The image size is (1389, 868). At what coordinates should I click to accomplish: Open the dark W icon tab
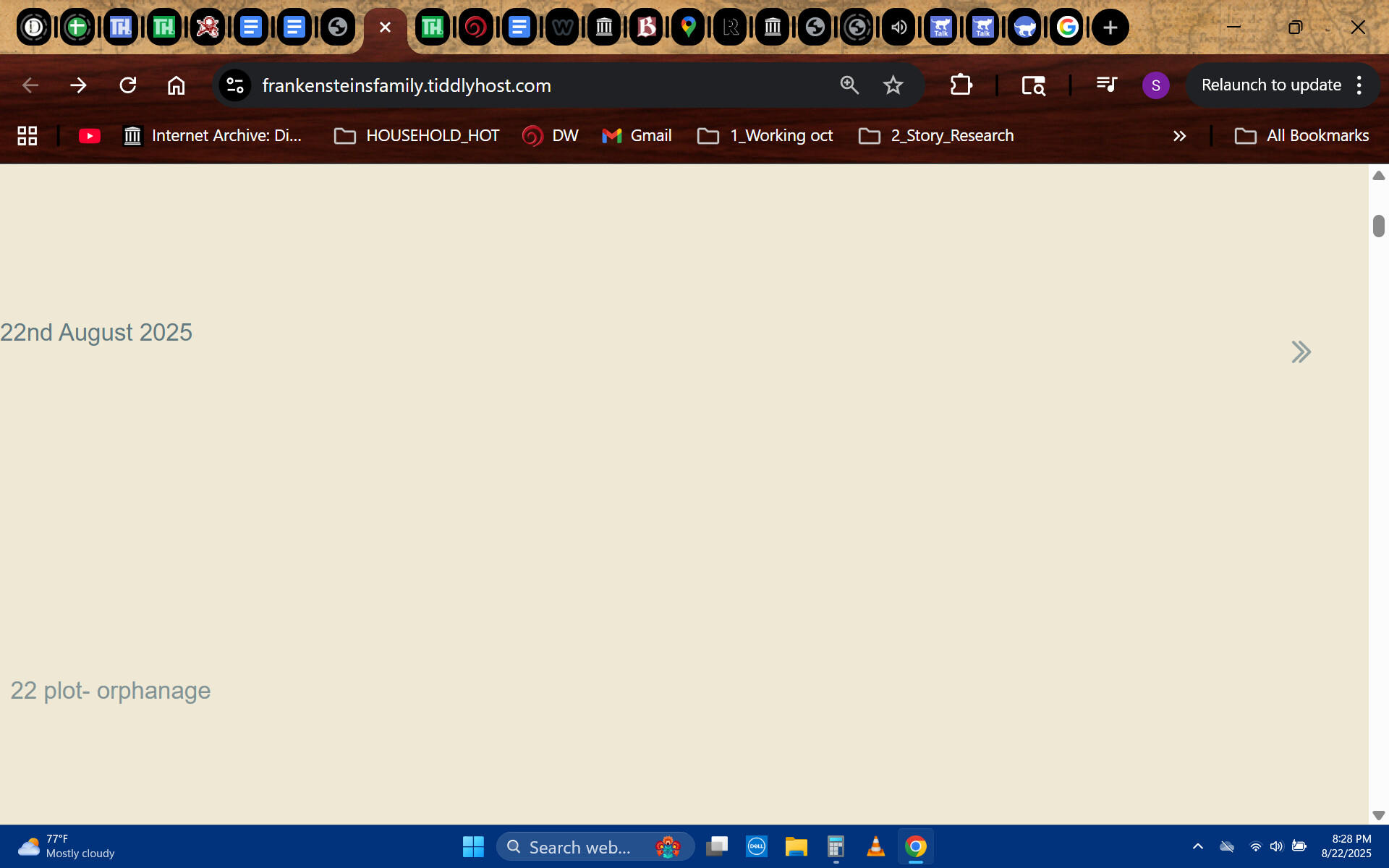pyautogui.click(x=562, y=27)
